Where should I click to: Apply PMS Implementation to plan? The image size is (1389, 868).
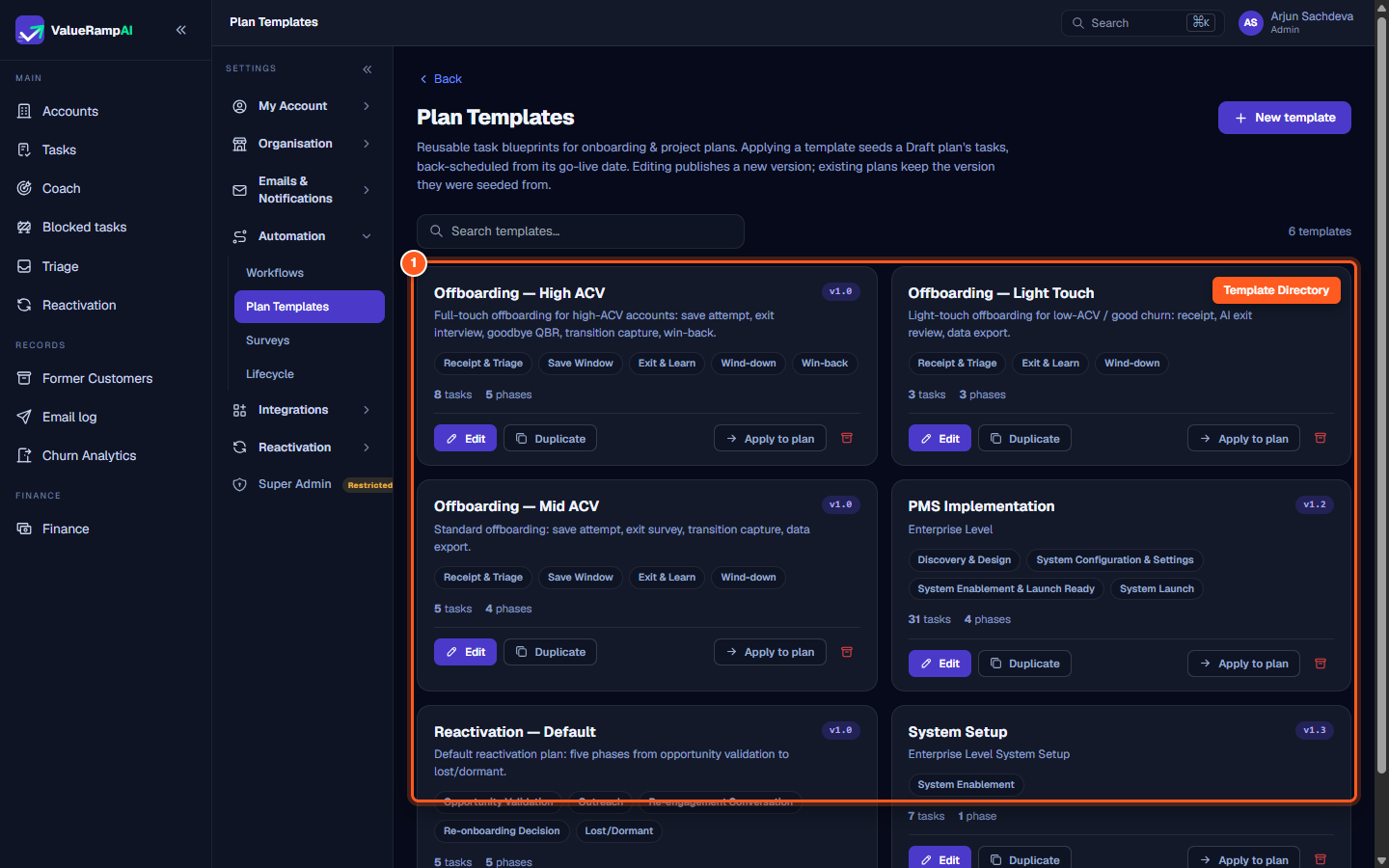pos(1244,664)
